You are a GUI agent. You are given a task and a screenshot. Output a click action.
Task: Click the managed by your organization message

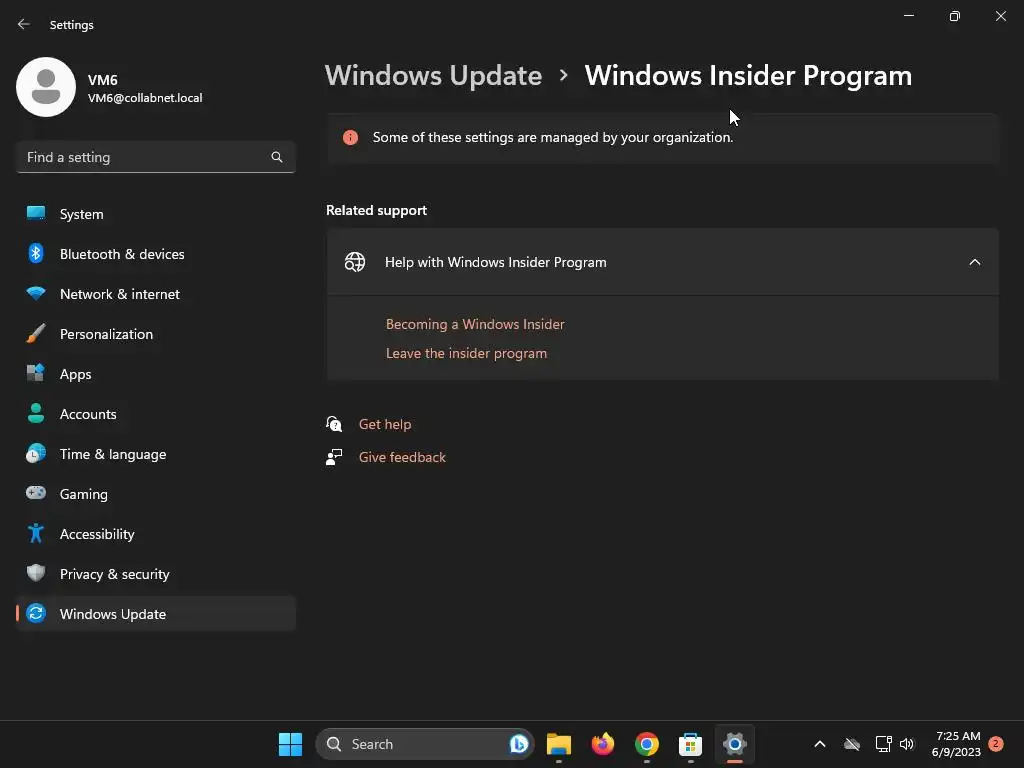point(552,137)
